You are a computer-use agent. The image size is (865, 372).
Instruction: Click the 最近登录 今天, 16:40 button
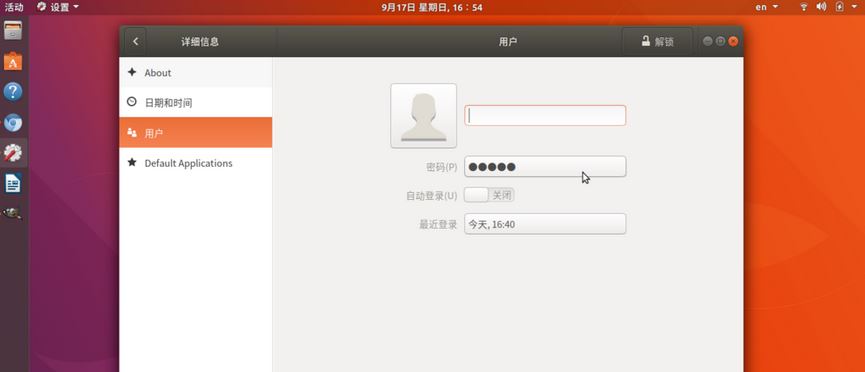[x=545, y=224]
